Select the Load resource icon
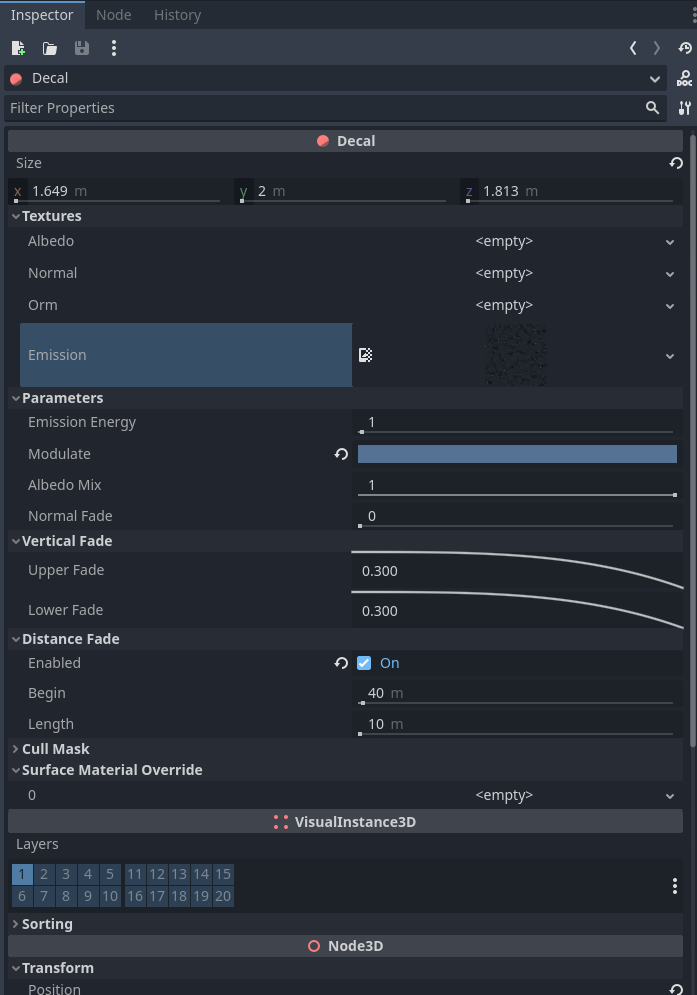697x995 pixels. (x=49, y=47)
